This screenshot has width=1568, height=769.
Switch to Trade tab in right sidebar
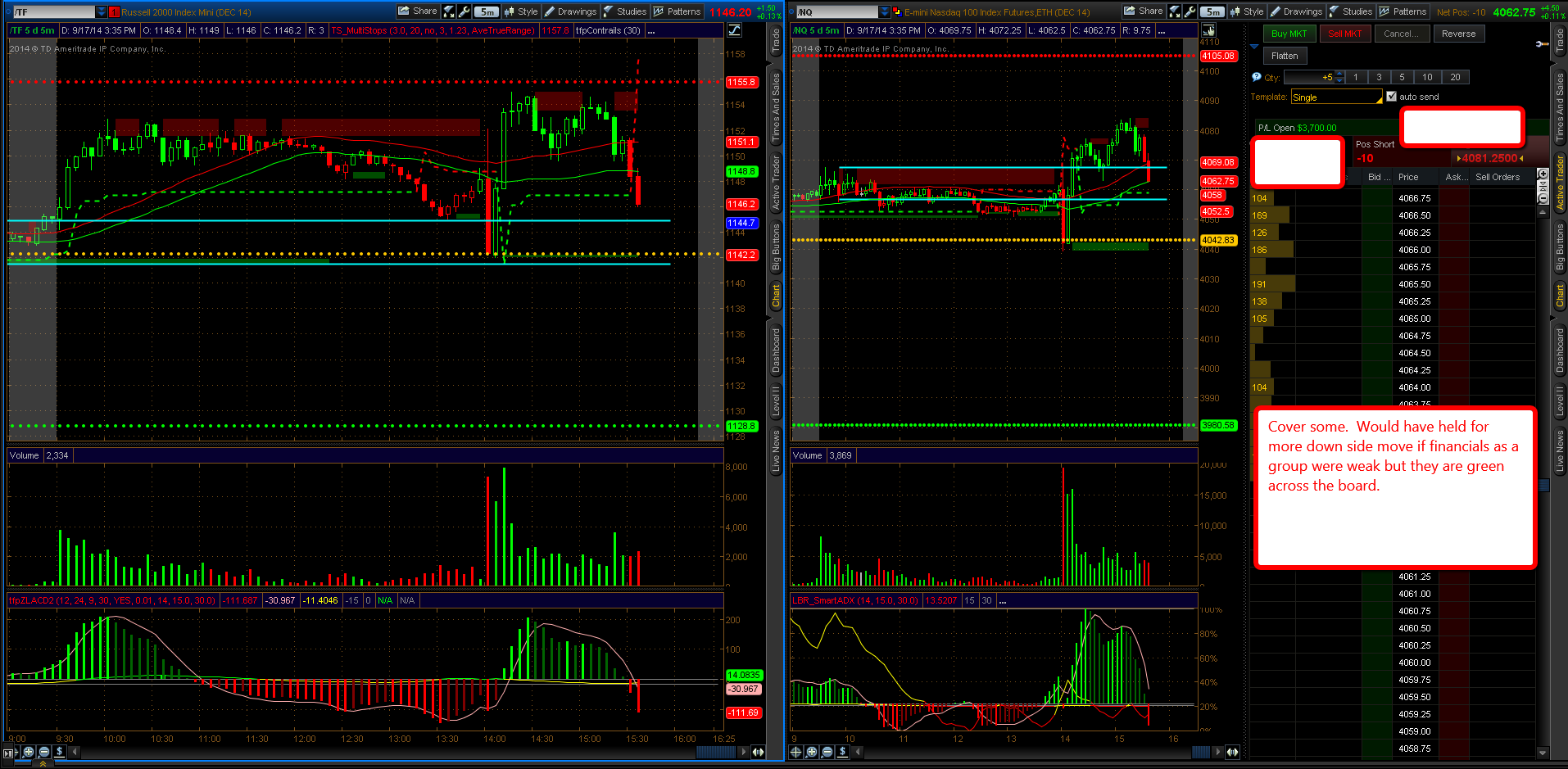[x=1560, y=41]
